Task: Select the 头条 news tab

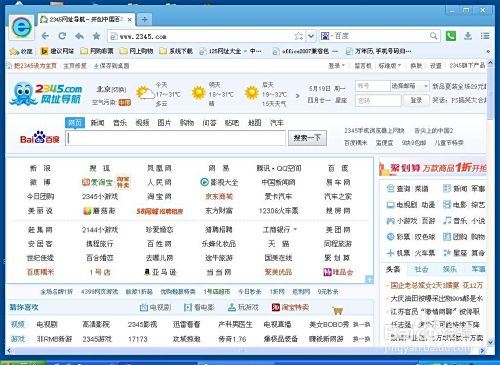Action: [393, 269]
